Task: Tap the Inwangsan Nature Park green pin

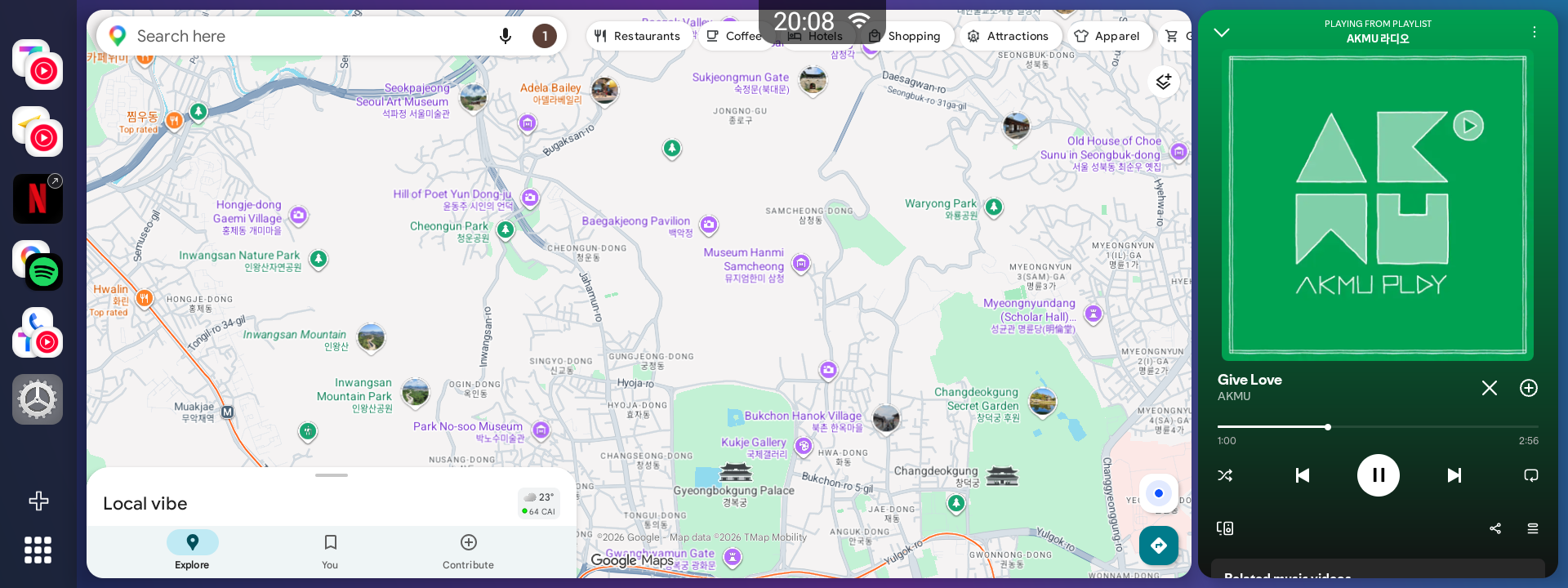Action: pos(318,260)
